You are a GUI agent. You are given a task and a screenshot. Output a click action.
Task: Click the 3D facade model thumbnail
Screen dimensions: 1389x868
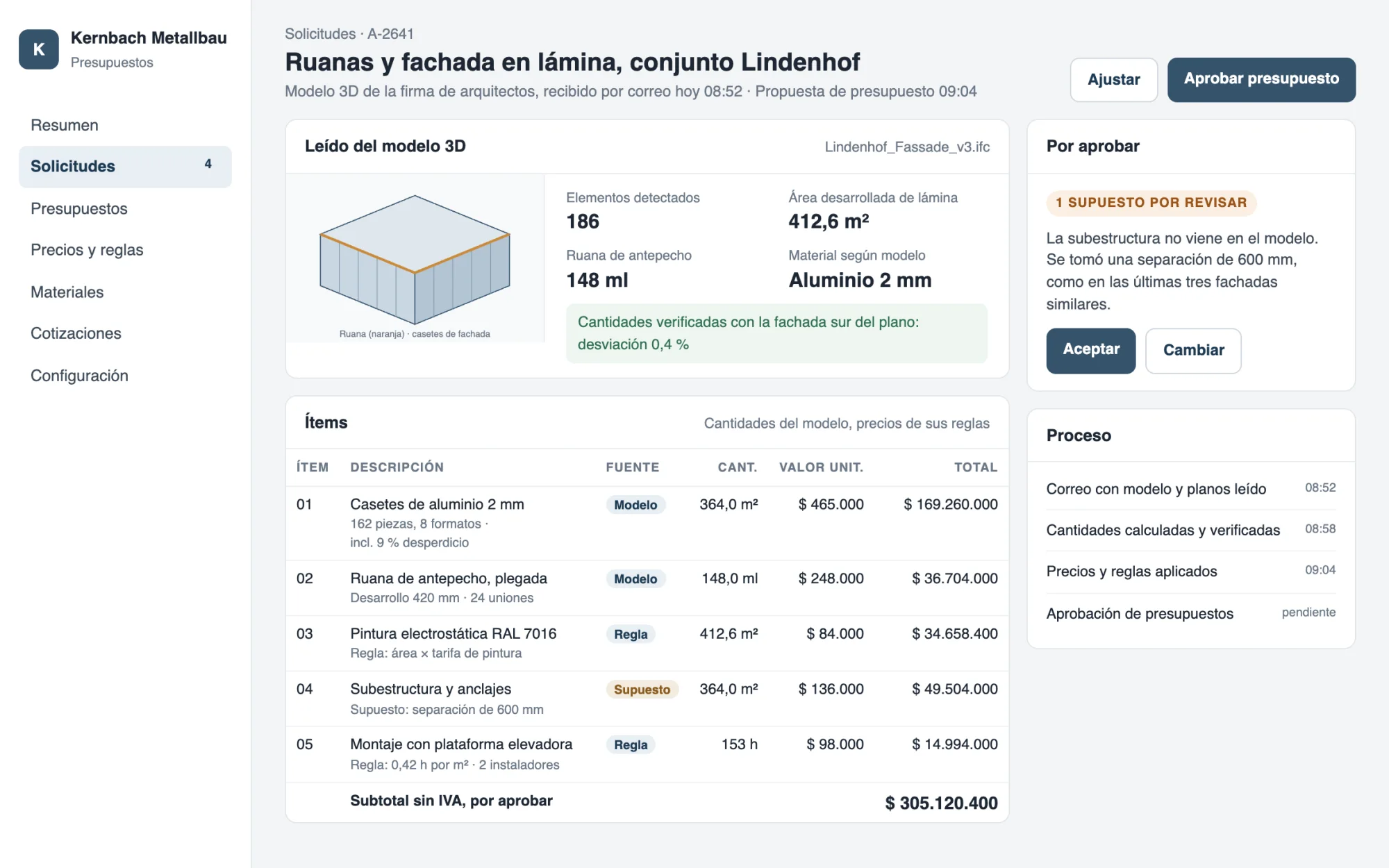(x=415, y=259)
